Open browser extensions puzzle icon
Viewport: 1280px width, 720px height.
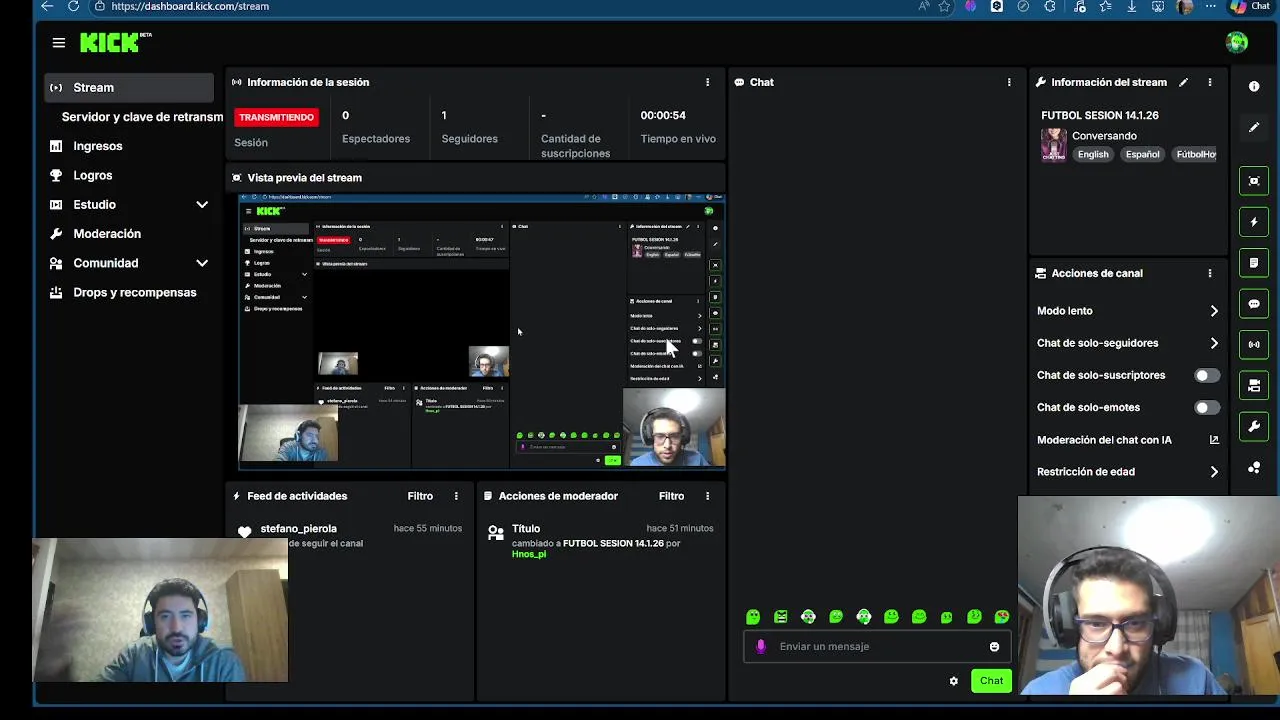point(1050,6)
